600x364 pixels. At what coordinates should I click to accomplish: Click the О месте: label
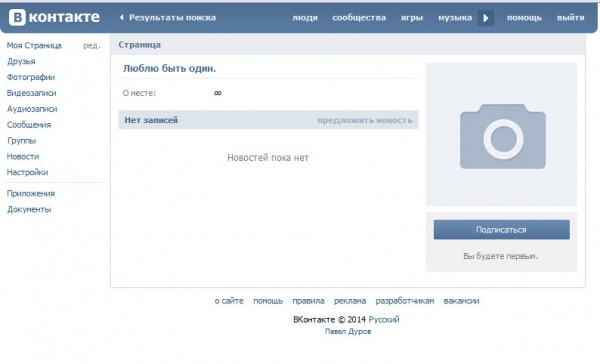point(139,93)
